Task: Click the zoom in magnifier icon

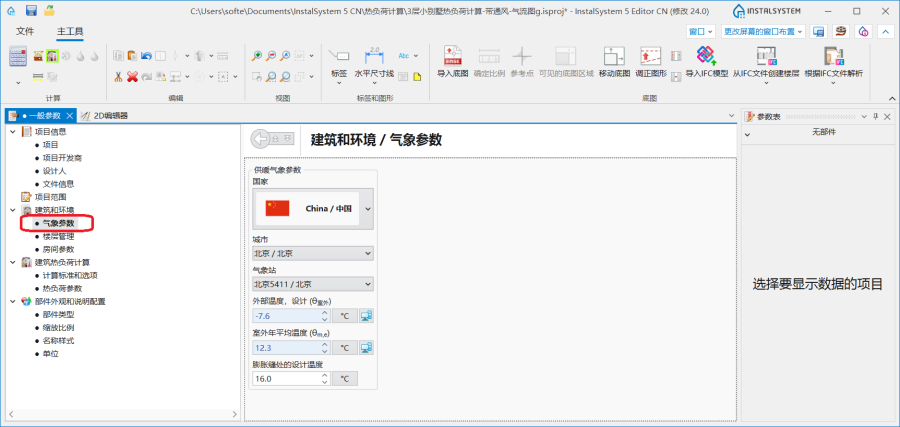Action: pyautogui.click(x=257, y=55)
